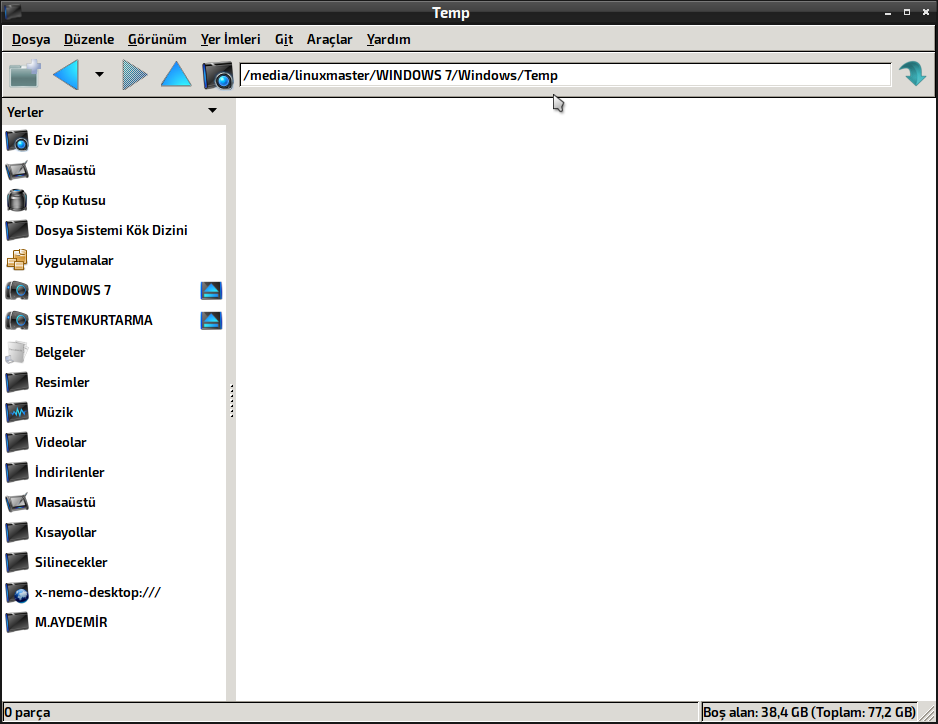Click the Ev Dizini icon
Viewport: 938px width, 724px height.
(17, 141)
